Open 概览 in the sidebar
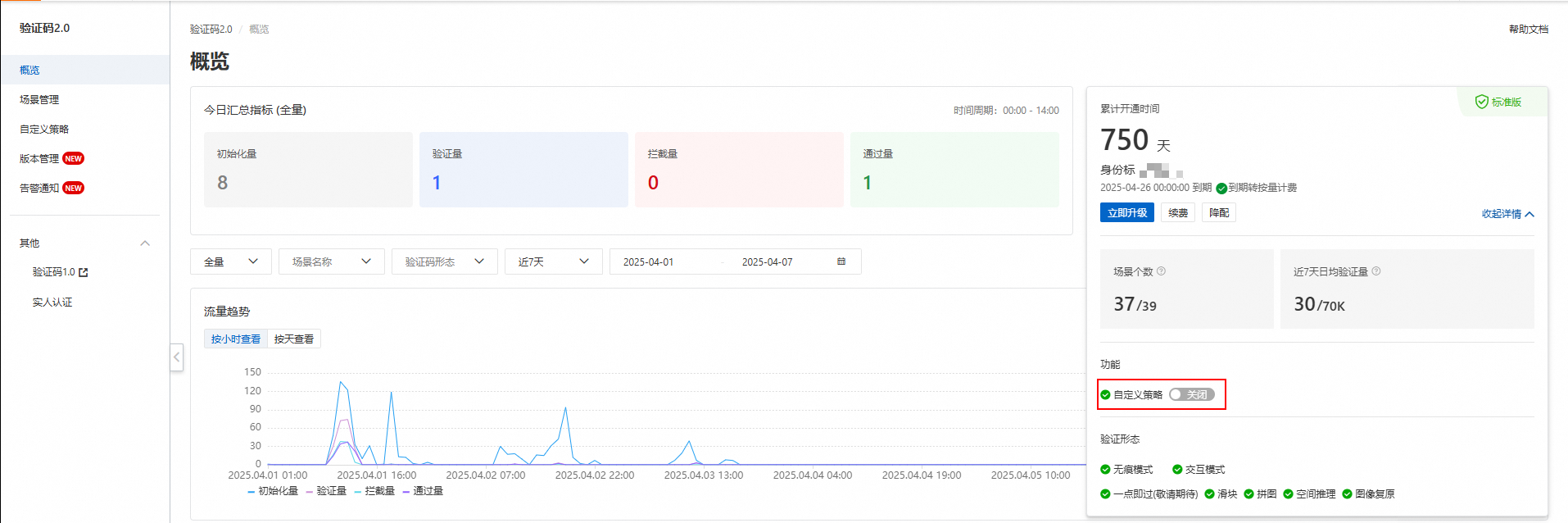This screenshot has height=523, width=1568. click(85, 70)
